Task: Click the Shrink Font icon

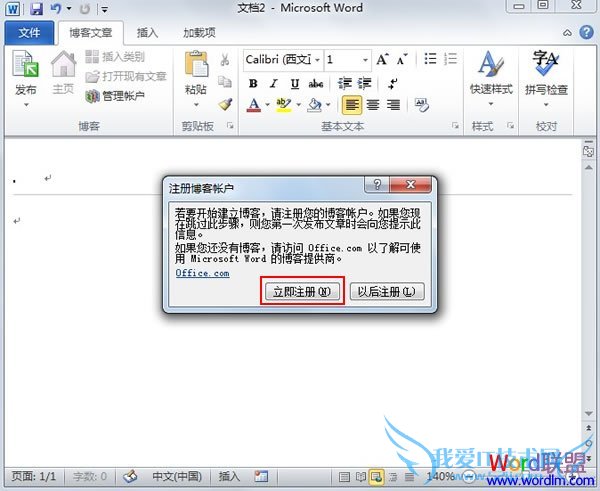Action: pos(402,60)
